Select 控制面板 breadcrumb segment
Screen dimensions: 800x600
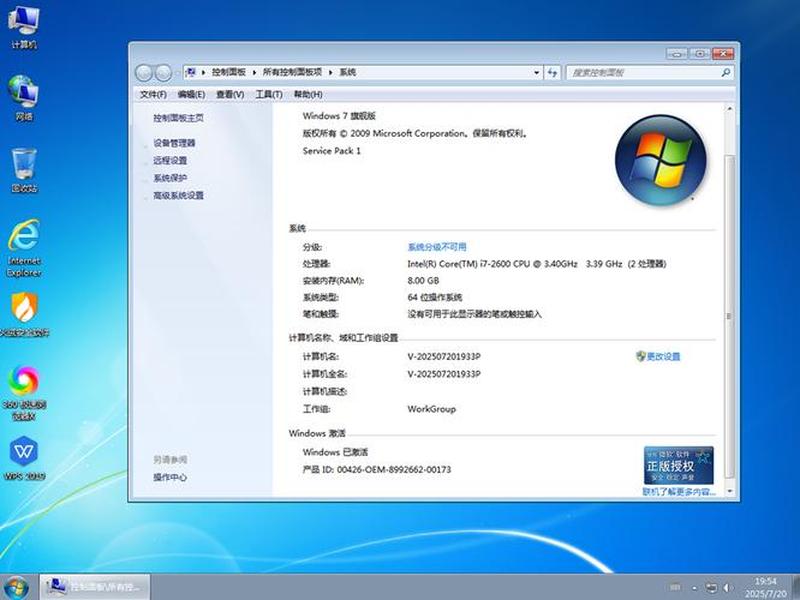(229, 72)
